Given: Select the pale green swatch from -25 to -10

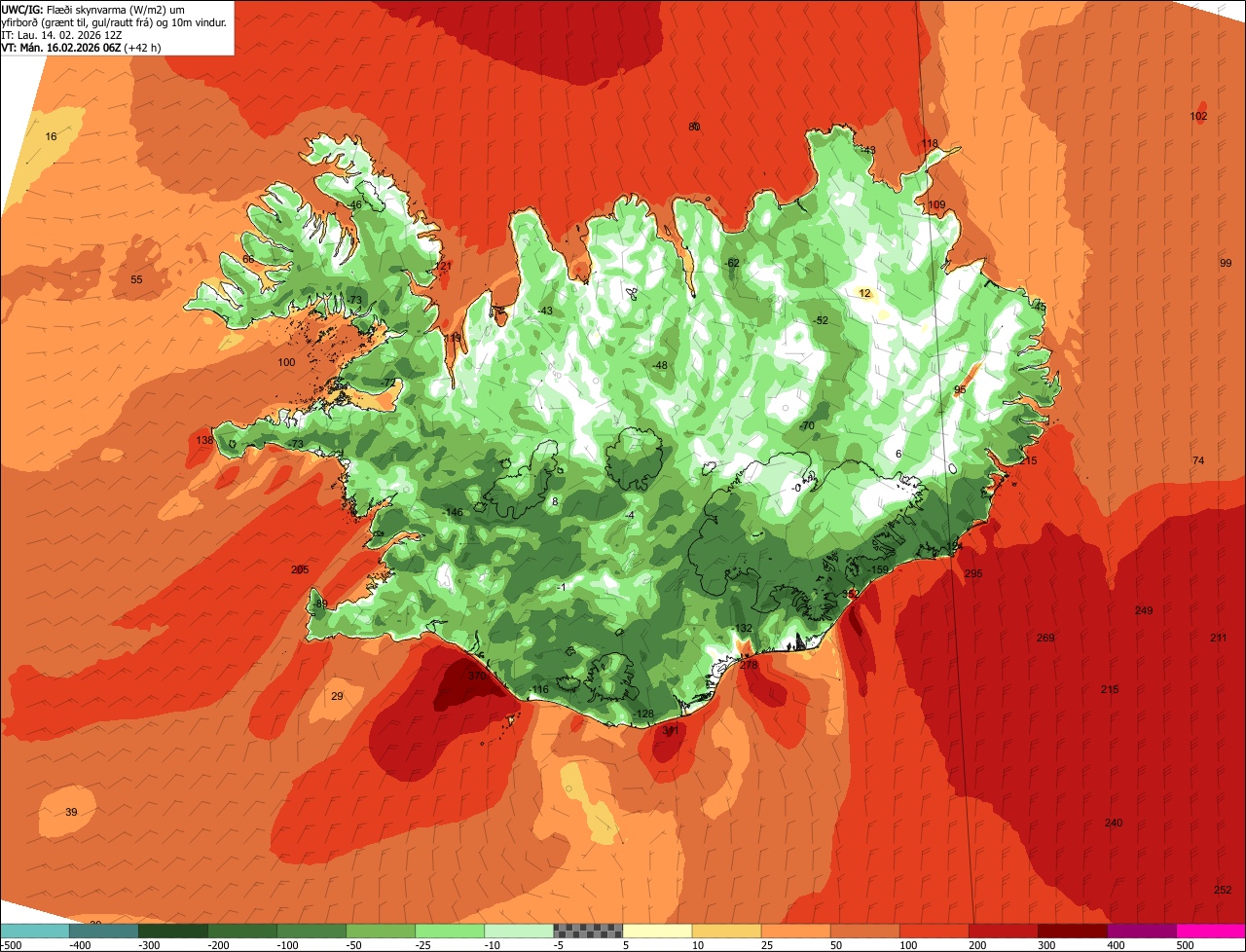Looking at the screenshot, I should (519, 931).
